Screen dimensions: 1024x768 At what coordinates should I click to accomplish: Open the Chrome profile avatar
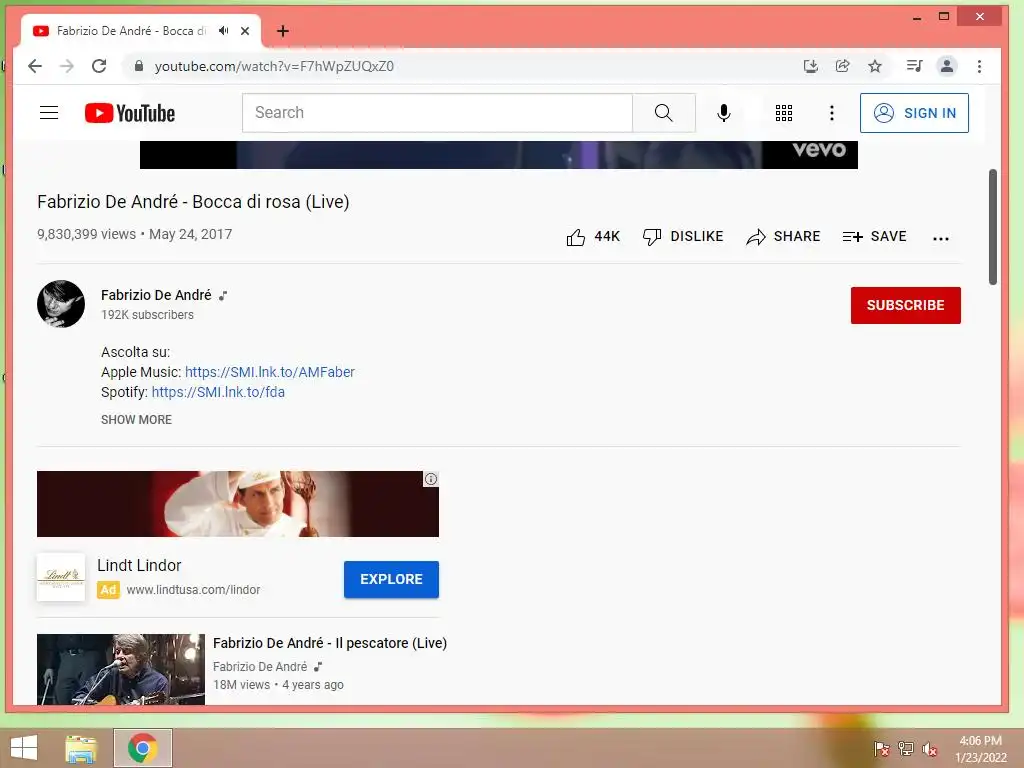point(946,66)
